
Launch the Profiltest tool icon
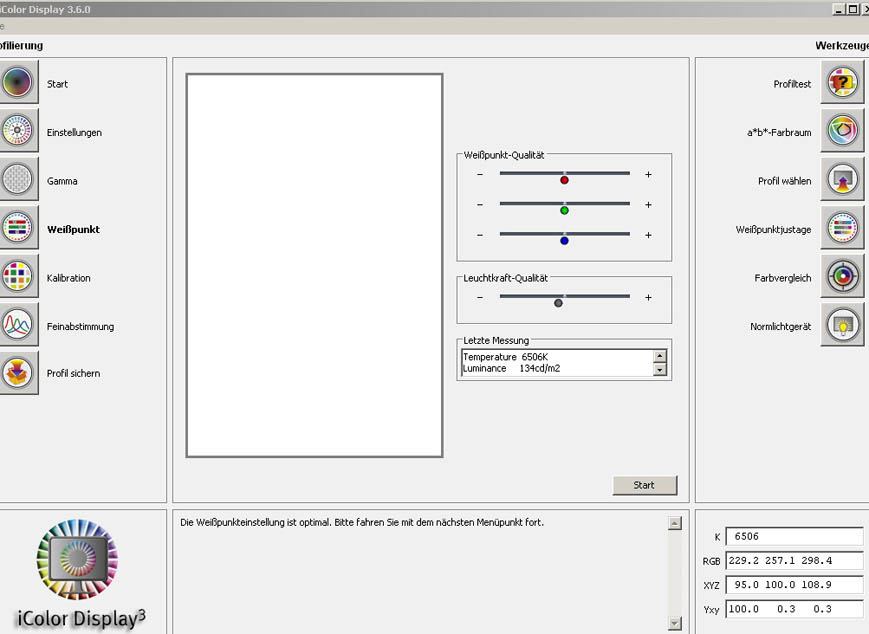(843, 84)
